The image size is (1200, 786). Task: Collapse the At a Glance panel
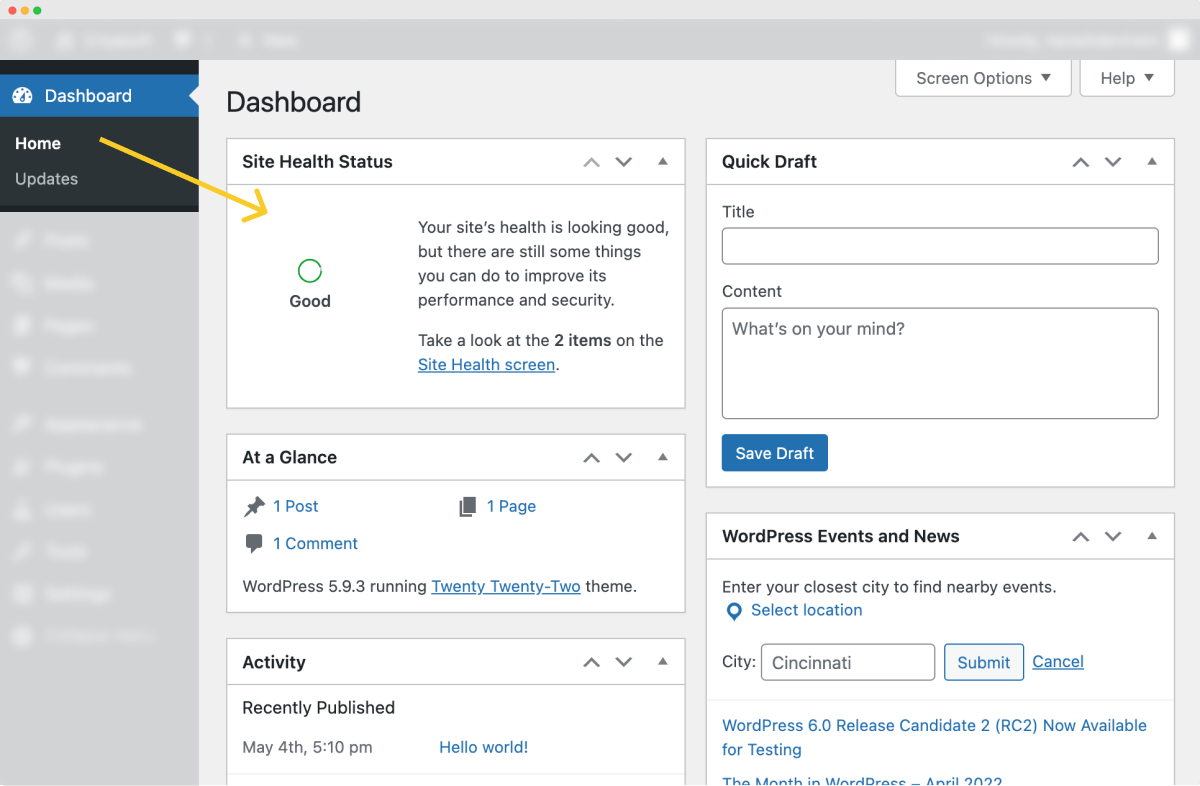tap(662, 457)
